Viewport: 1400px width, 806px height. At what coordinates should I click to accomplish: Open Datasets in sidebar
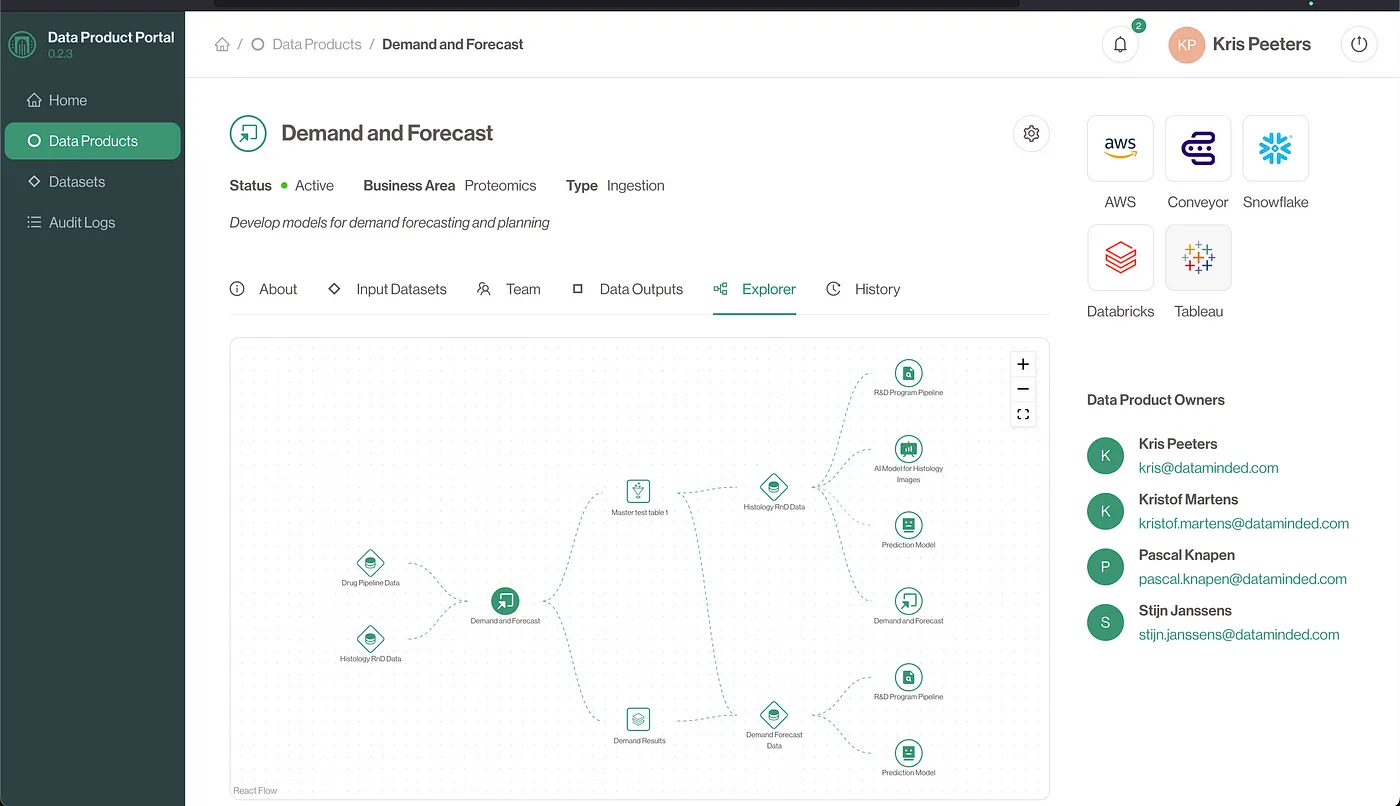[x=93, y=182]
